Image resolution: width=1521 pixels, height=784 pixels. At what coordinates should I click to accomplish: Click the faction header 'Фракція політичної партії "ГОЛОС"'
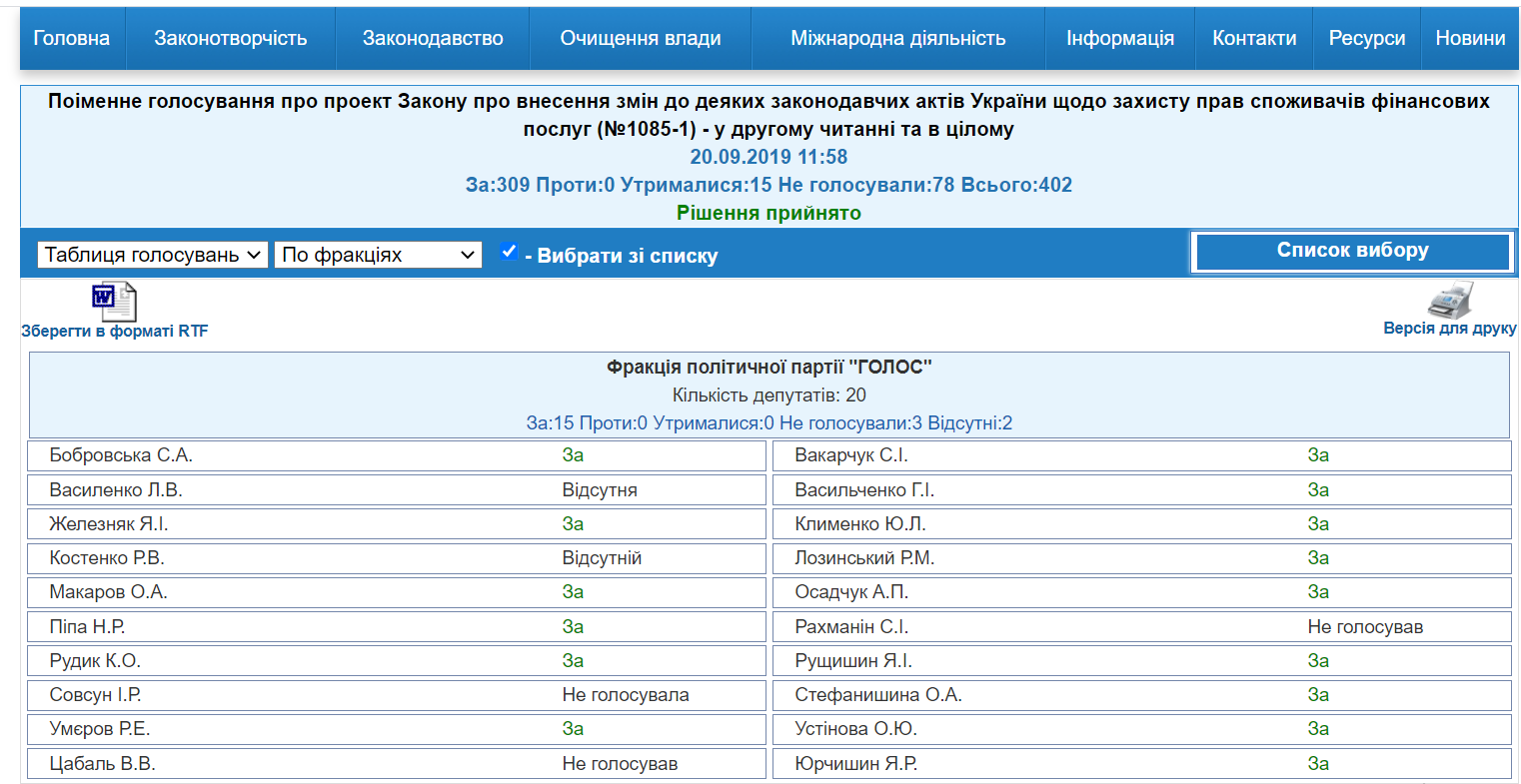coord(769,368)
